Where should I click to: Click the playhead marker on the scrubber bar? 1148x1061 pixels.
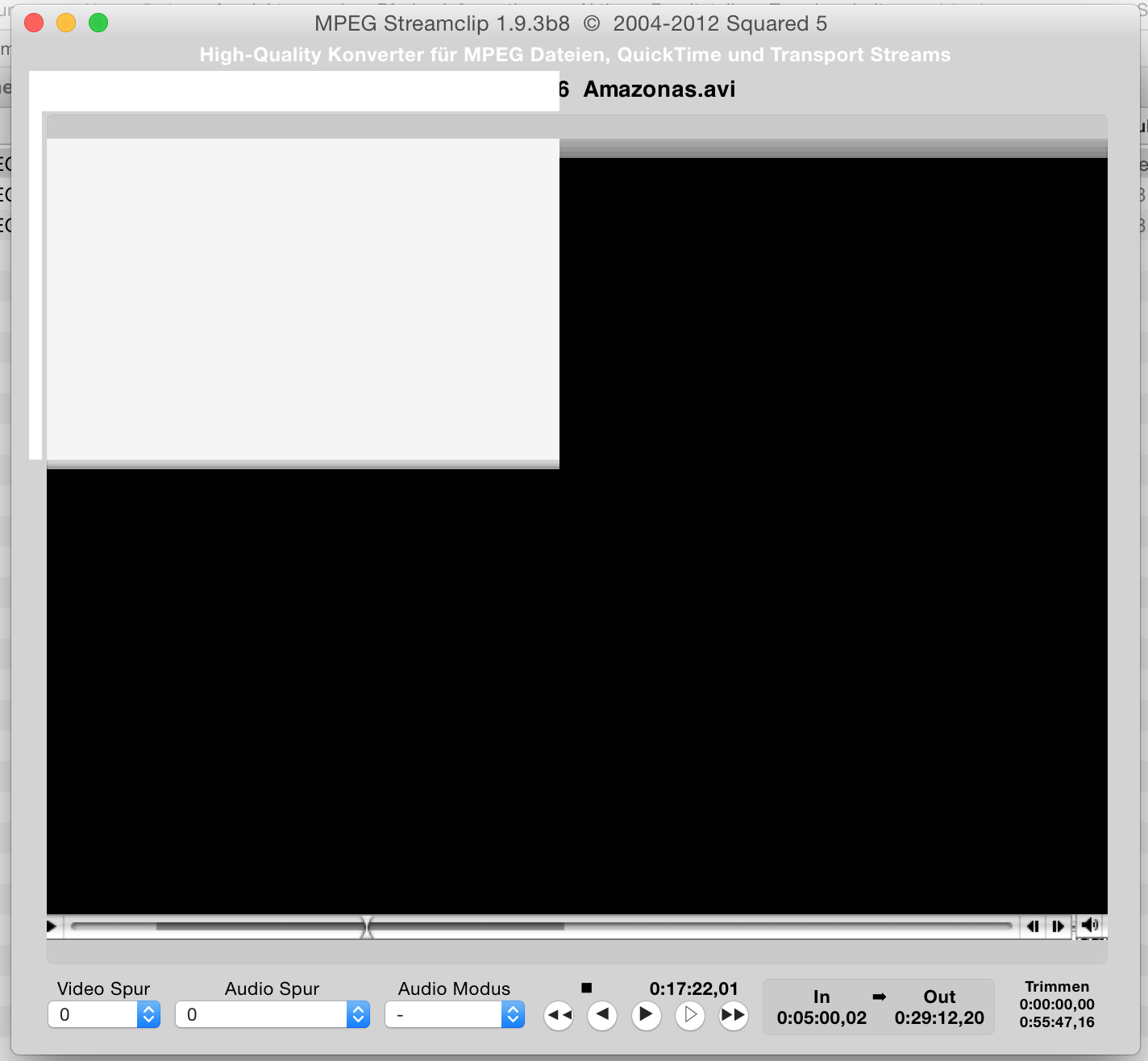(x=367, y=927)
